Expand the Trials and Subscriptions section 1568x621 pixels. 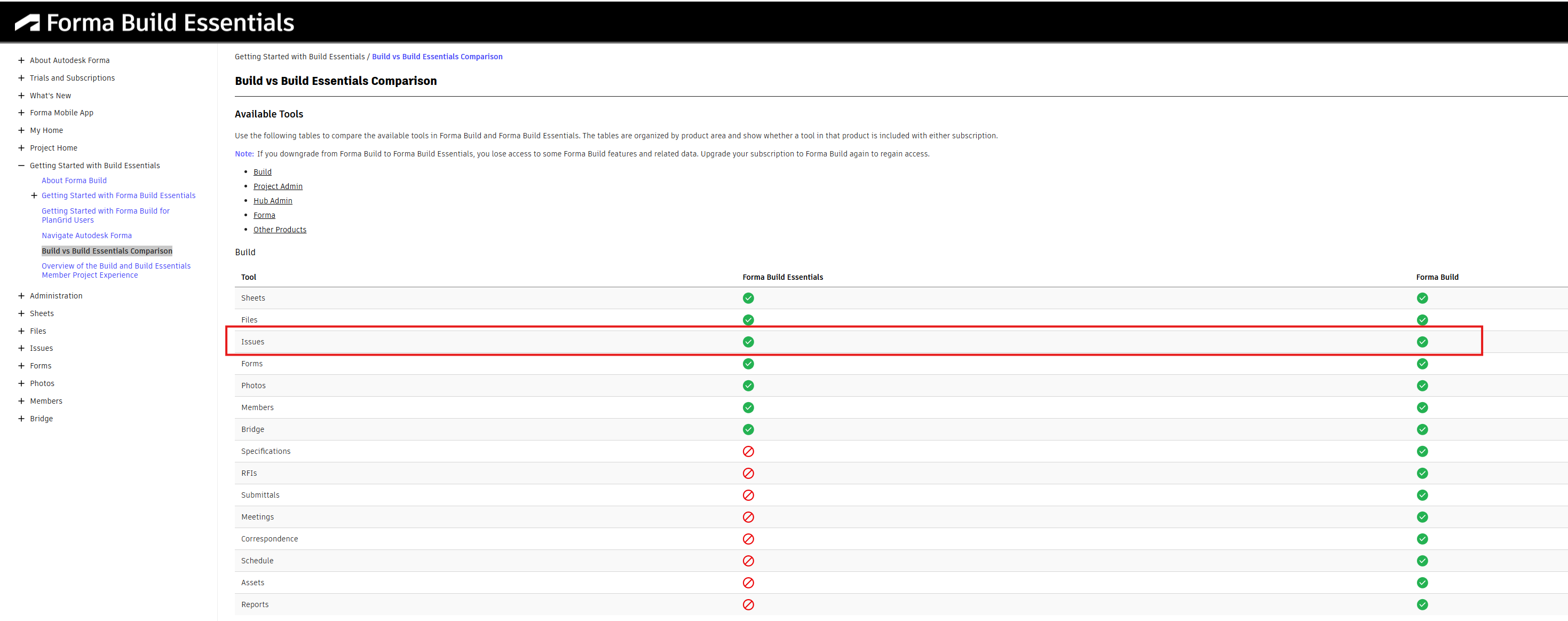point(21,78)
